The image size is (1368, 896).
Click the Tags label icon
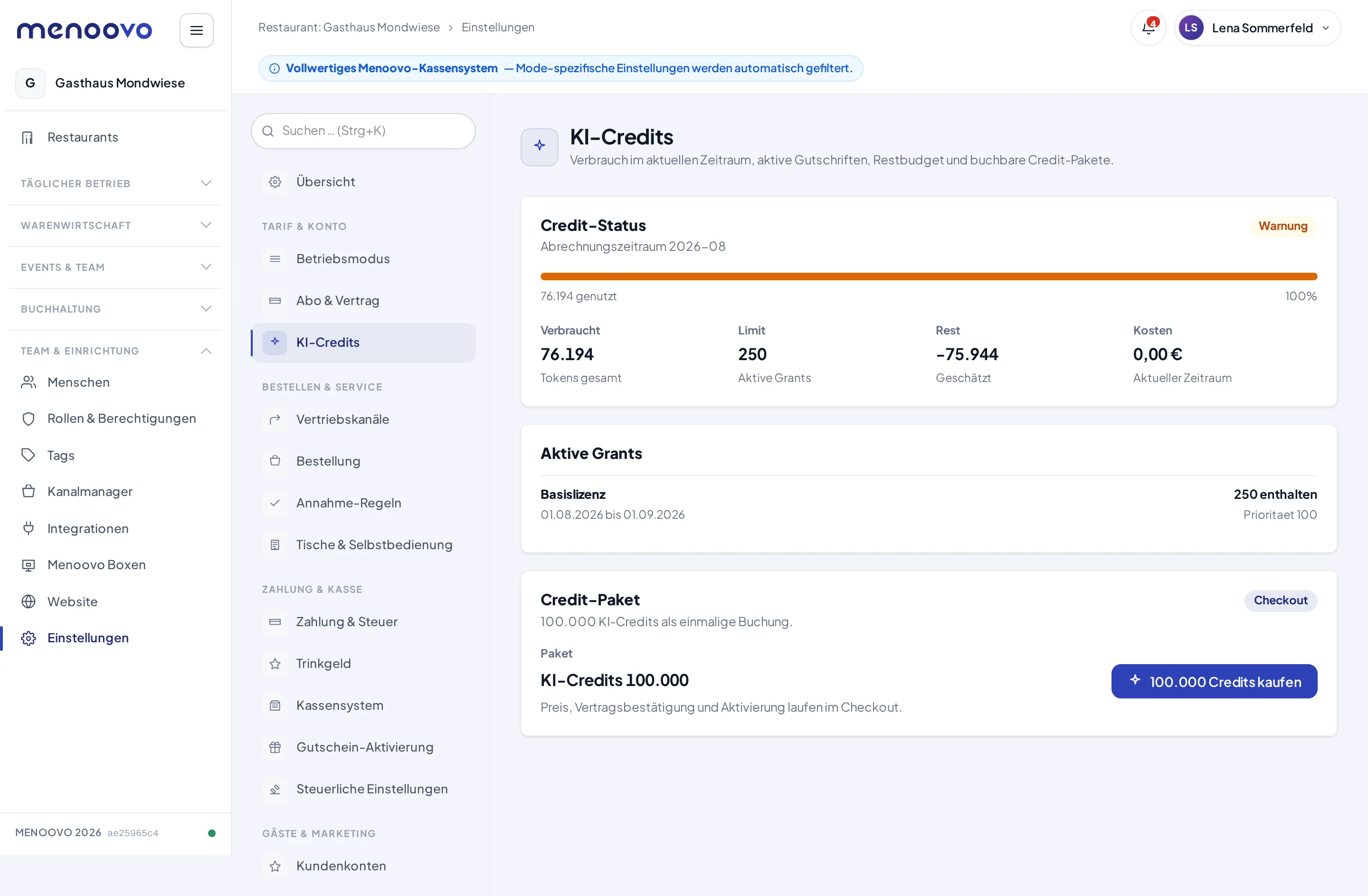(28, 455)
